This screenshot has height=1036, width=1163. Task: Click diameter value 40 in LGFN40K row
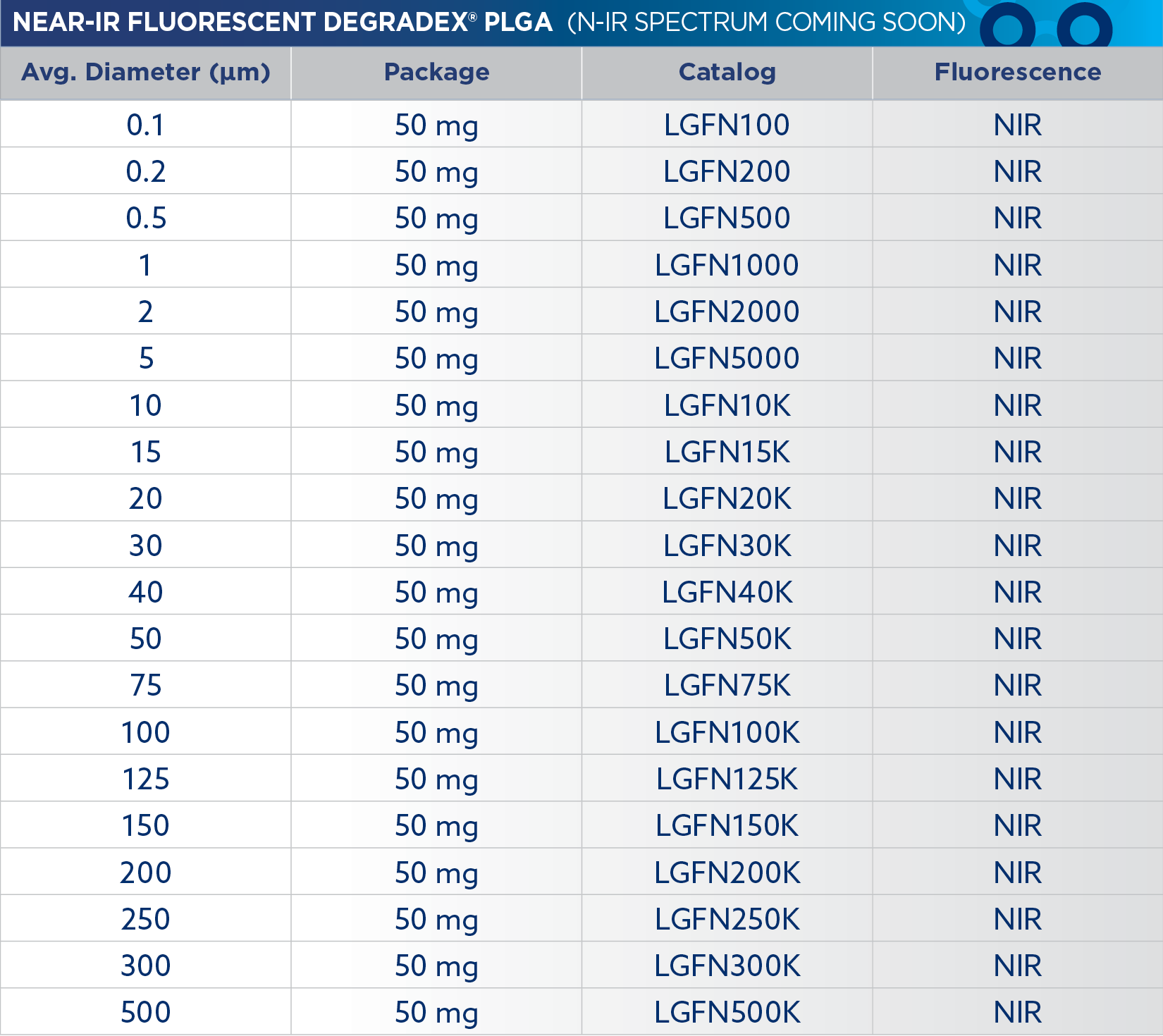tap(146, 592)
